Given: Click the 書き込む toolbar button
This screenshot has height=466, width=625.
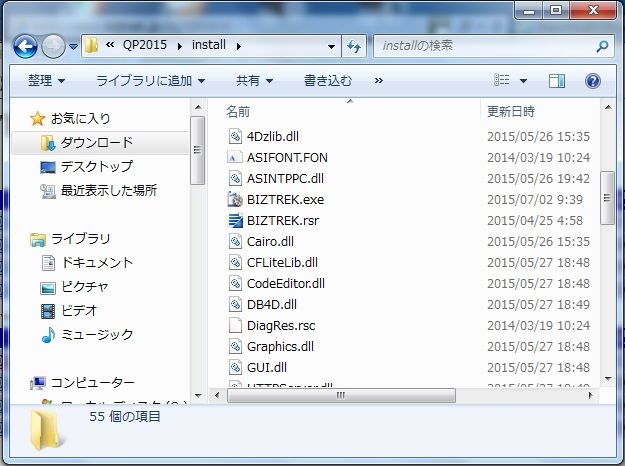Looking at the screenshot, I should 328,81.
